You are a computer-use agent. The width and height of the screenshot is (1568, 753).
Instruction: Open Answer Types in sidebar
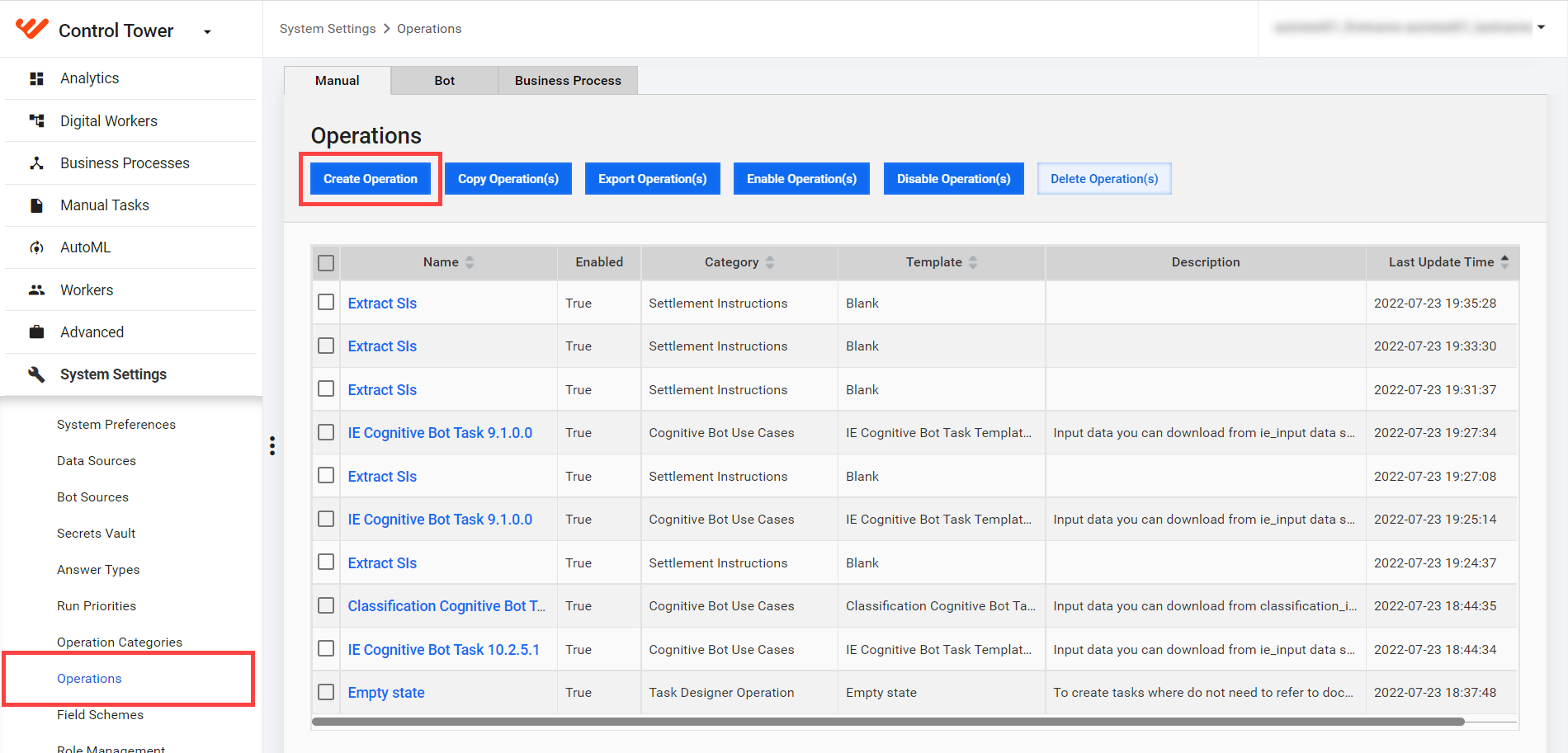tap(98, 570)
